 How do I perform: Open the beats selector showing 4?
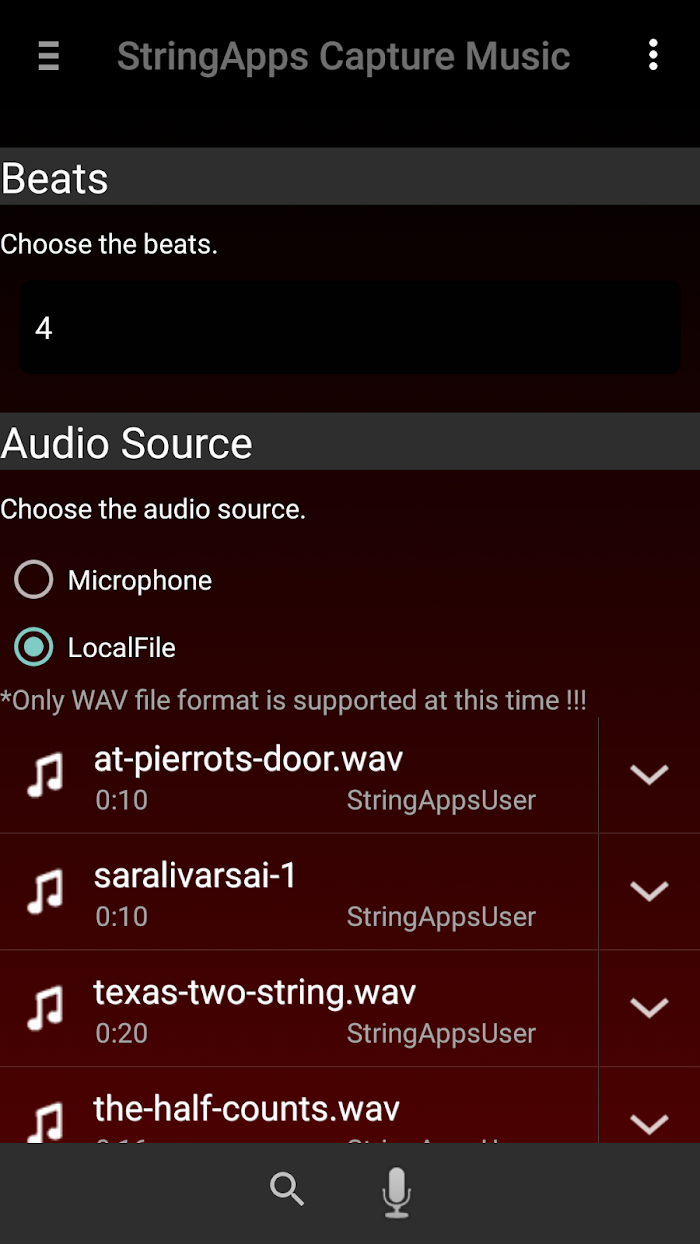(350, 328)
